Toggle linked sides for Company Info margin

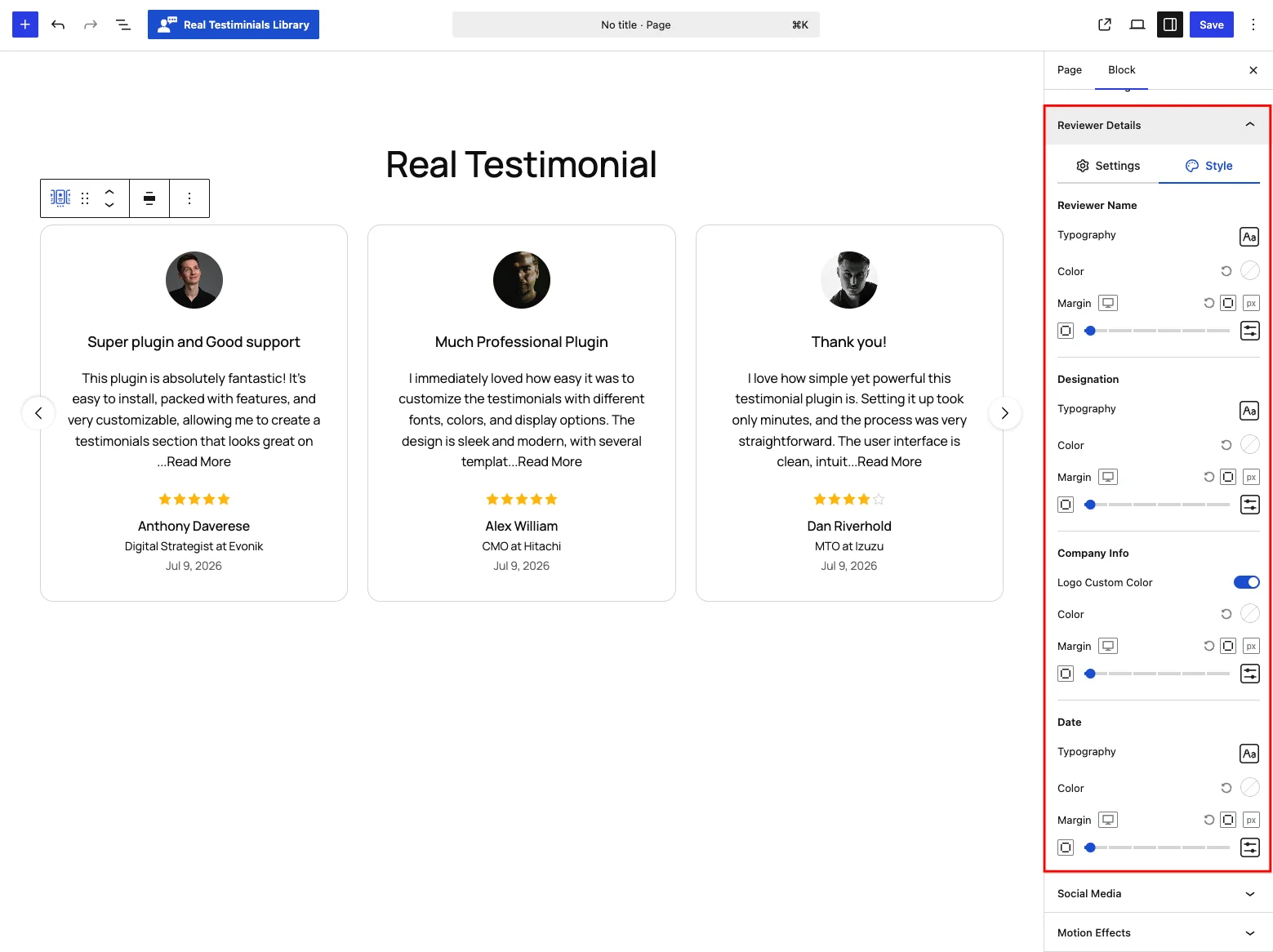1228,646
